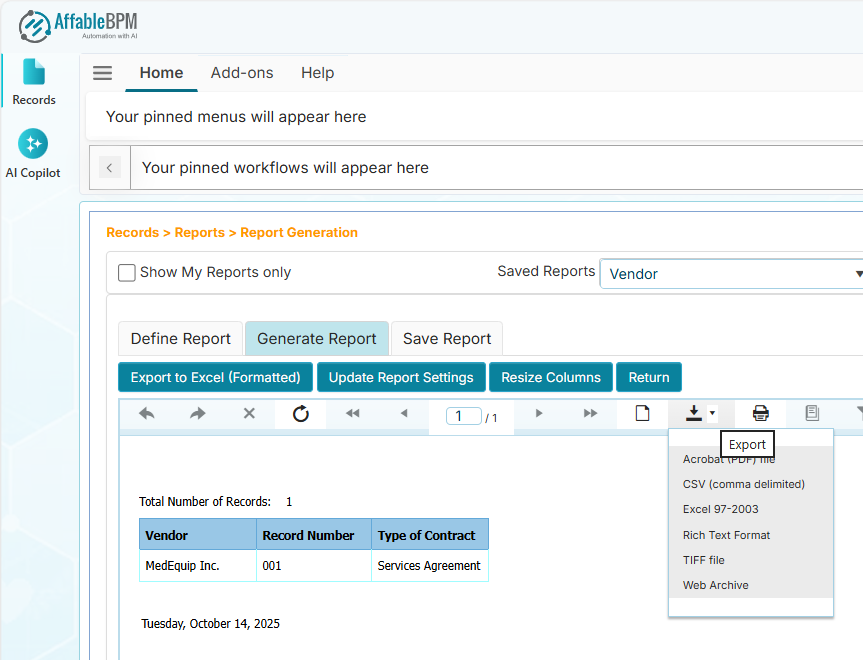Navigate to the first report page
Viewport: 863px width, 660px height.
click(x=352, y=413)
